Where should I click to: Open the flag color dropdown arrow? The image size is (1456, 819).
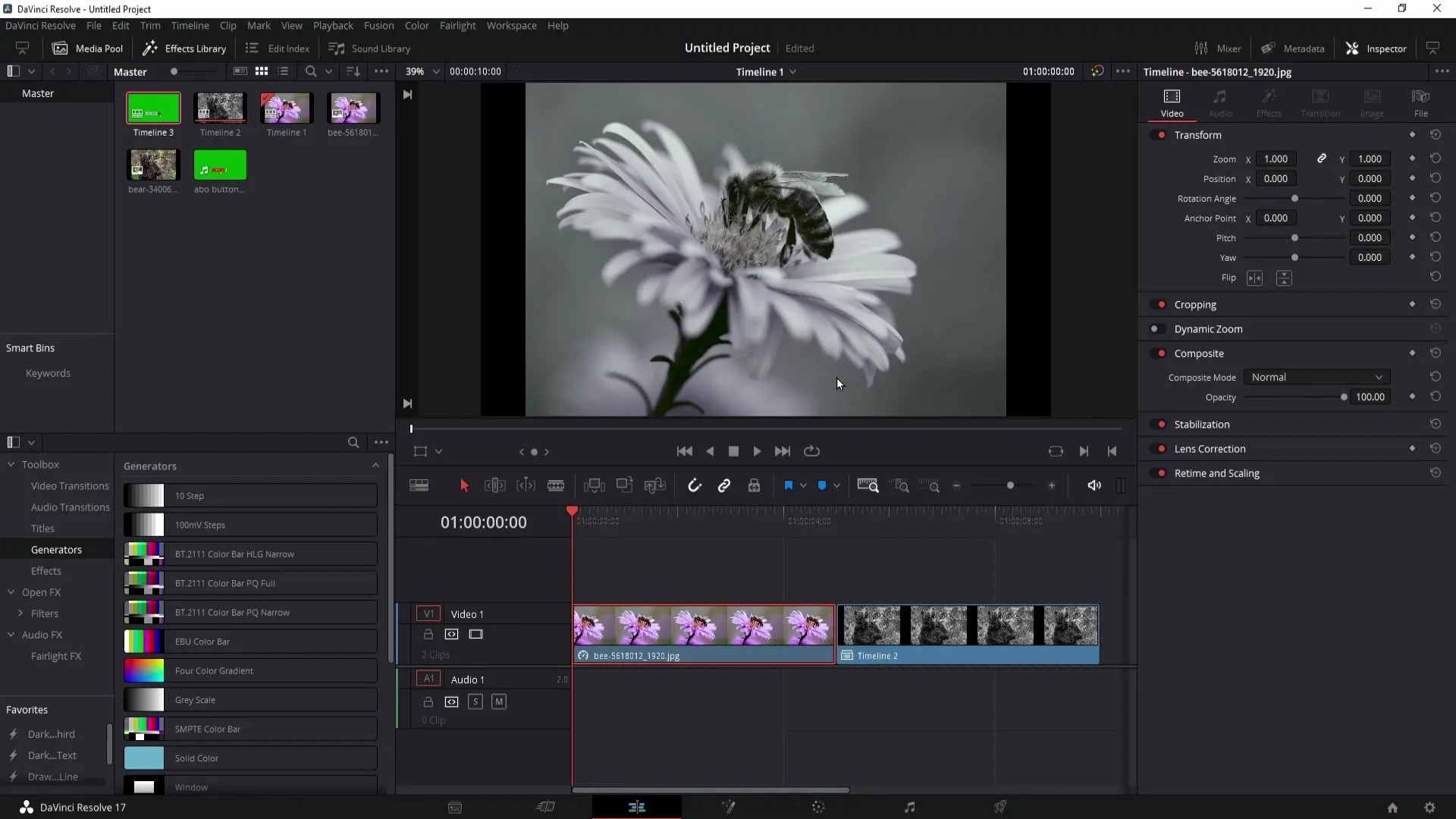pos(803,485)
